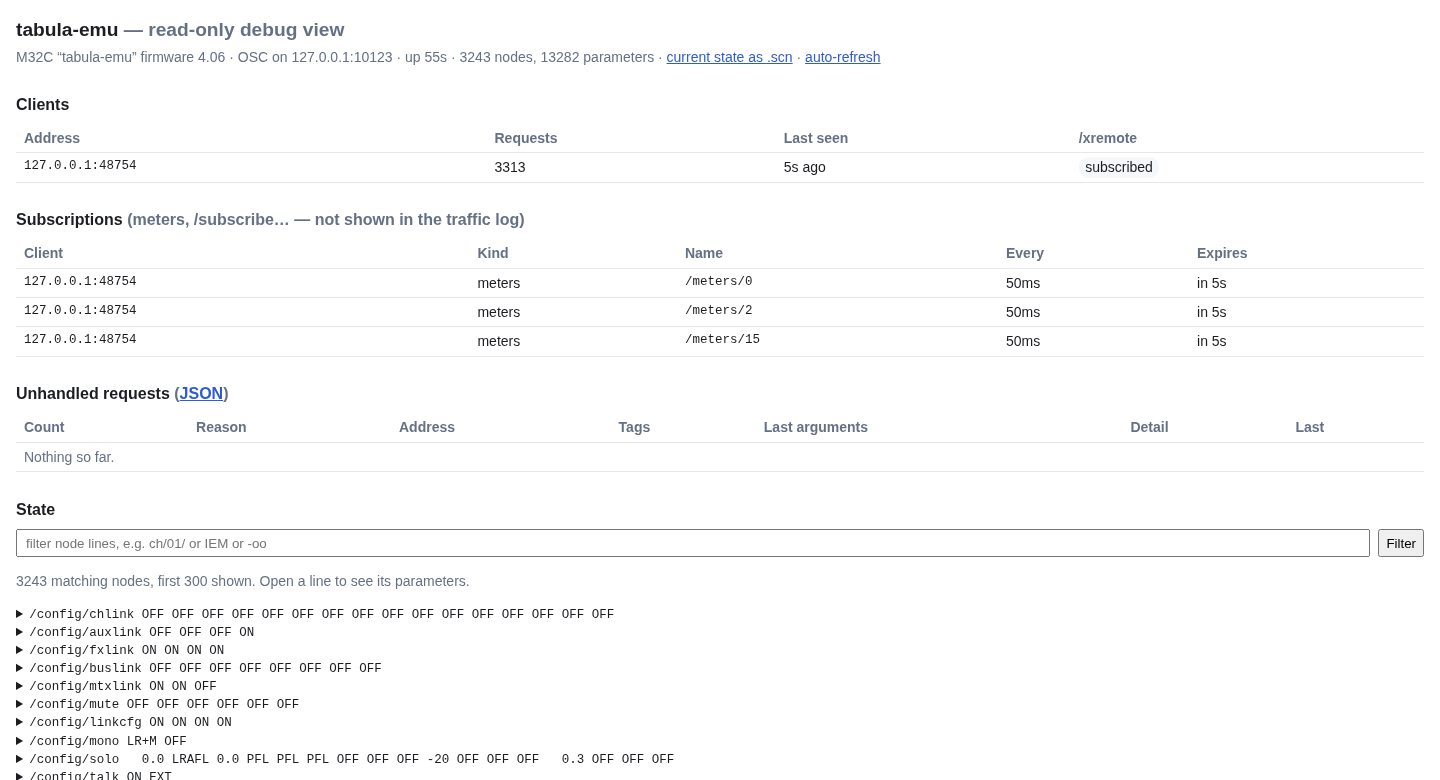
Task: Select the Nothing so far message
Action: click(x=69, y=457)
